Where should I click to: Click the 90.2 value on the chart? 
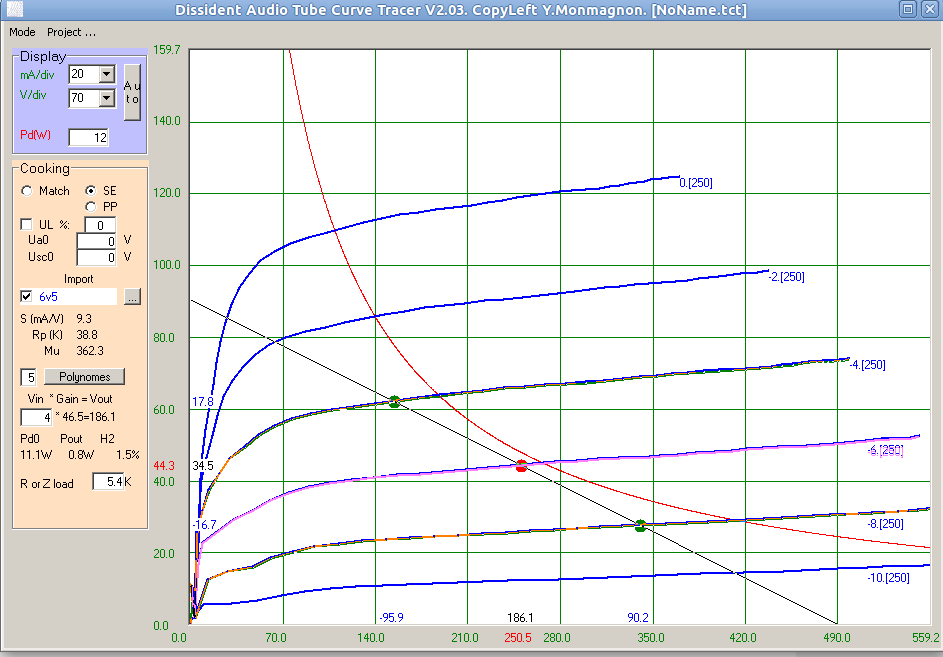pos(638,617)
